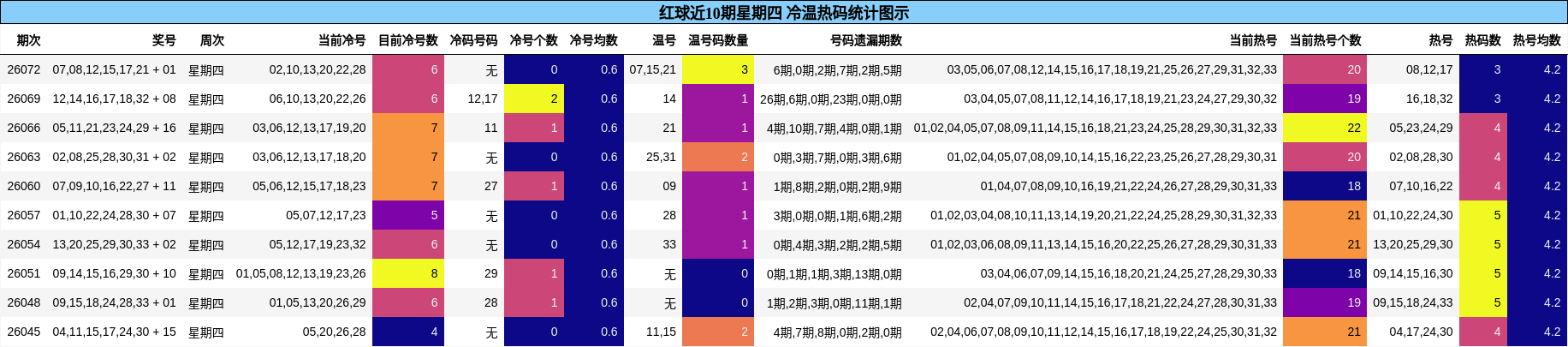
Task: Click the purple cold count cell 5
Action: pyautogui.click(x=408, y=215)
